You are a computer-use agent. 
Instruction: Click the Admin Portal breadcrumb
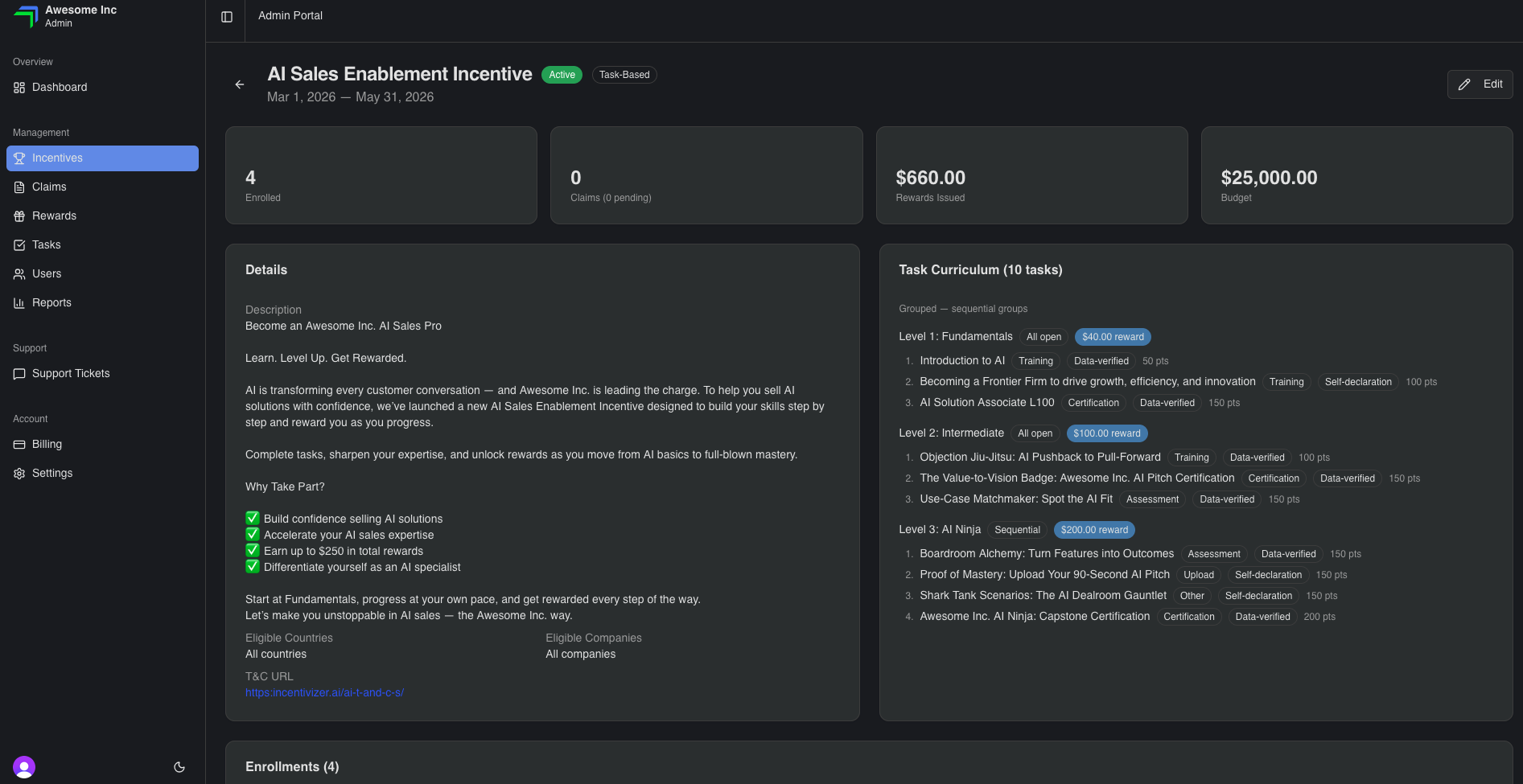[290, 15]
